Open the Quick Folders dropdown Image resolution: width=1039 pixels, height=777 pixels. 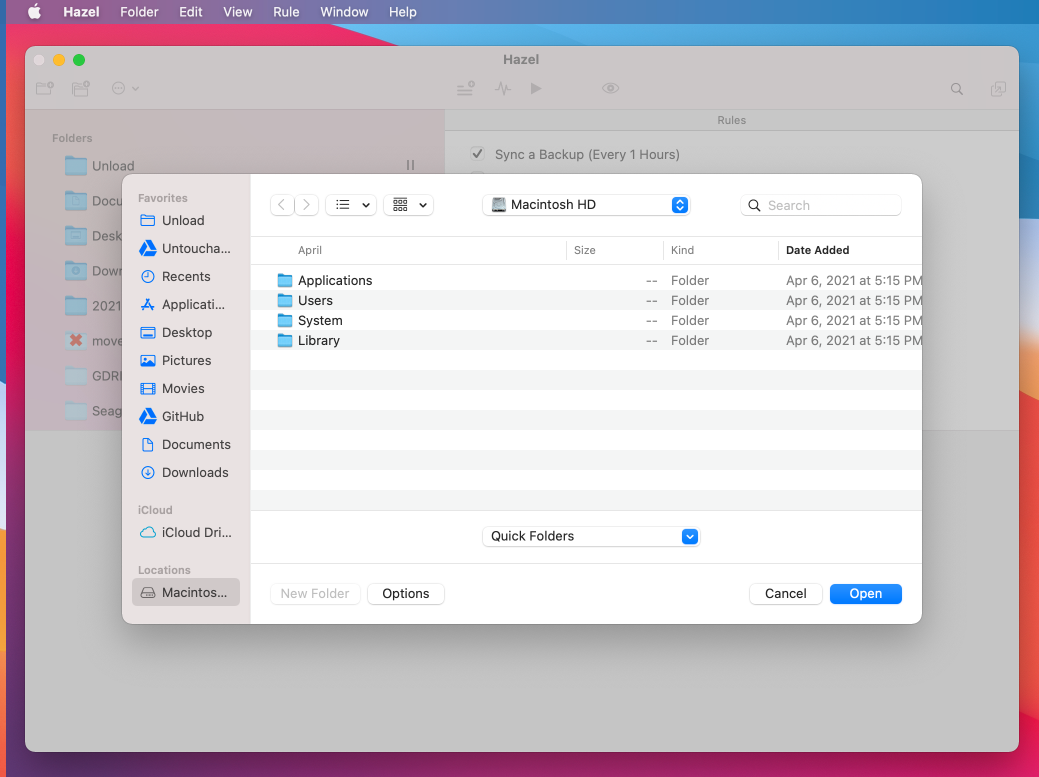click(591, 537)
